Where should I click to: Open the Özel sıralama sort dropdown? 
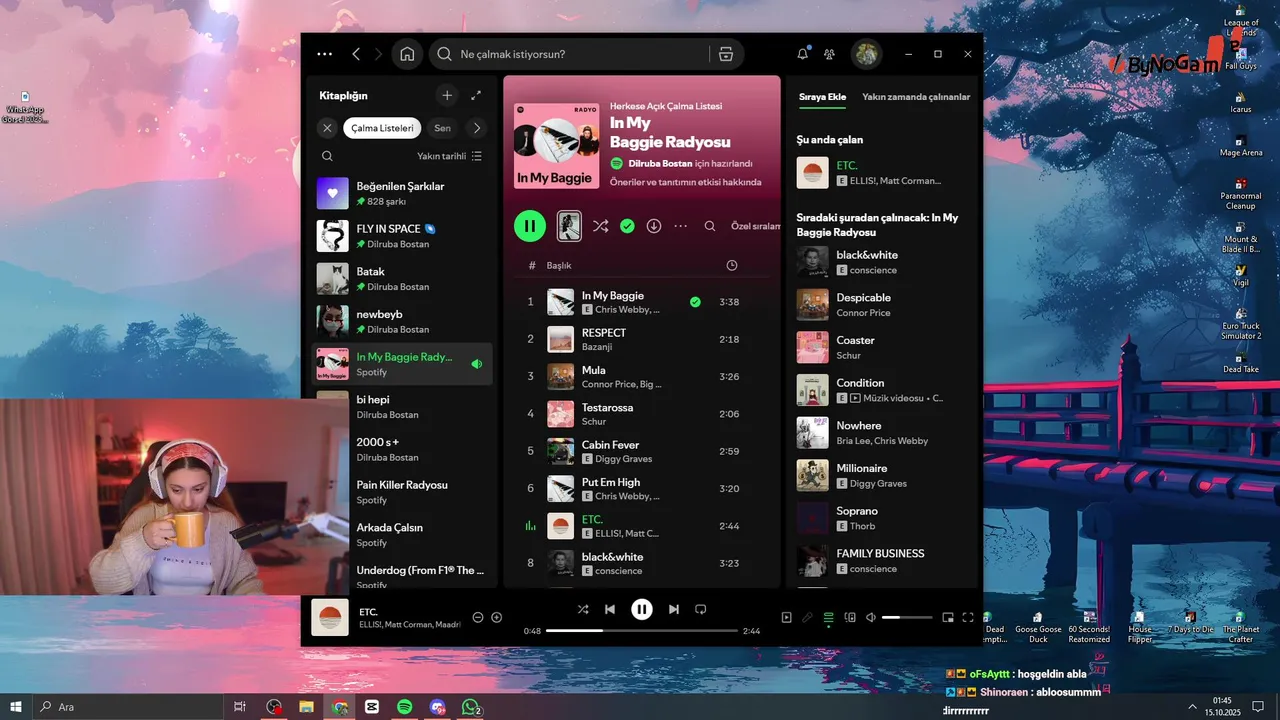click(755, 226)
